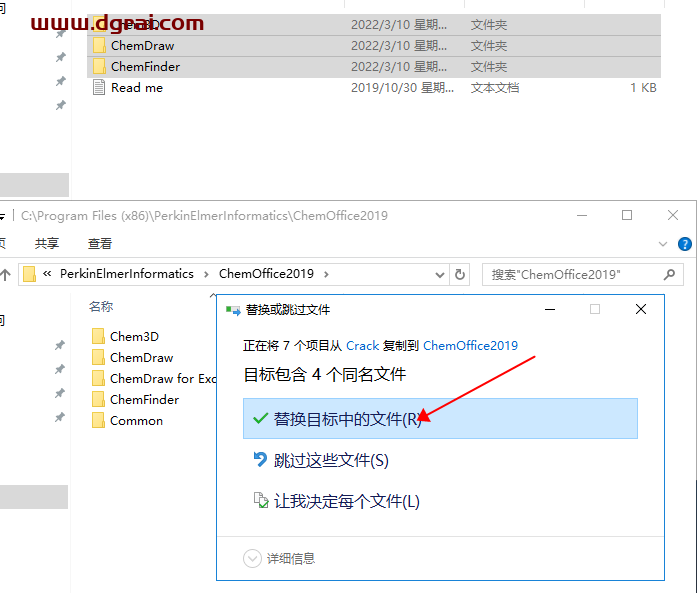Minimize the replace or skip files dialog
Image resolution: width=697 pixels, height=593 pixels.
(550, 309)
